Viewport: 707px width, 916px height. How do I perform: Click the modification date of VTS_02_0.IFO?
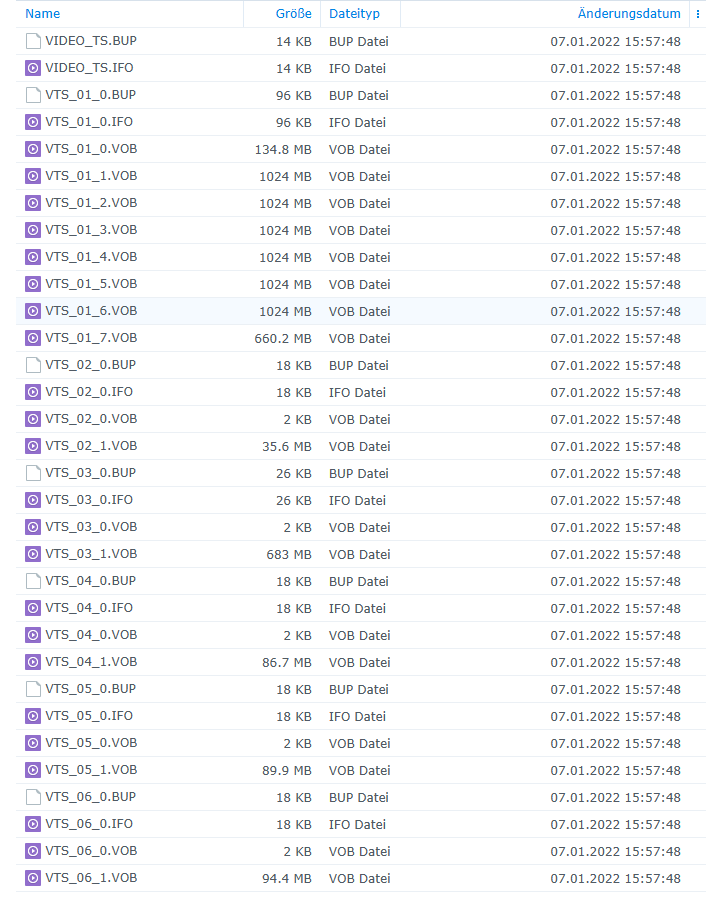click(615, 393)
